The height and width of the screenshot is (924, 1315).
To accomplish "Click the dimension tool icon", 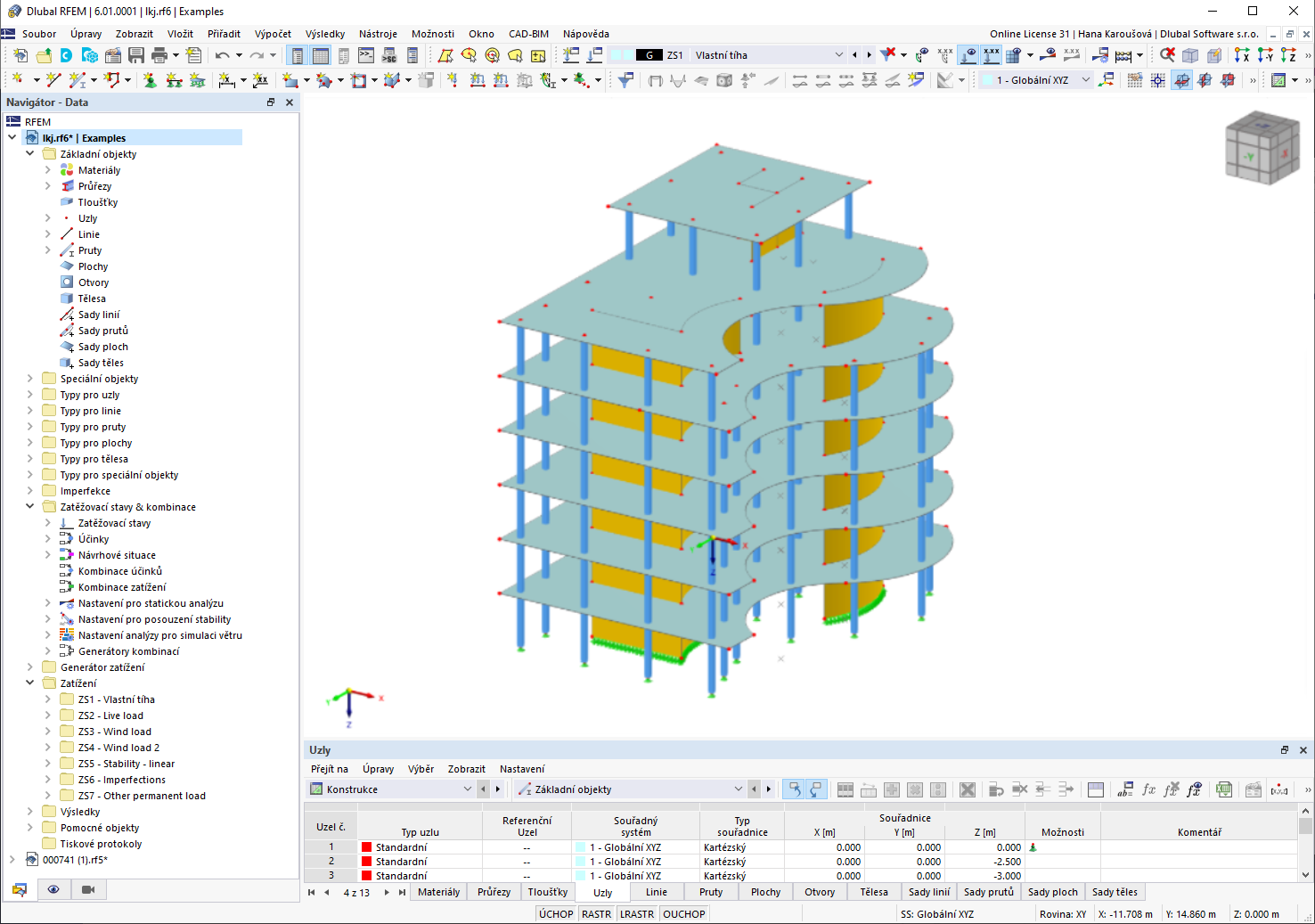I will coord(227,80).
